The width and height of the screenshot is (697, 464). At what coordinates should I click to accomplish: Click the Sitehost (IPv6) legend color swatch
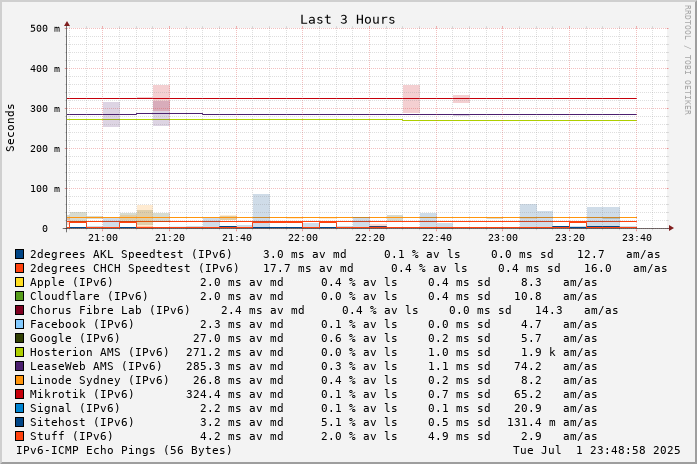(19, 422)
